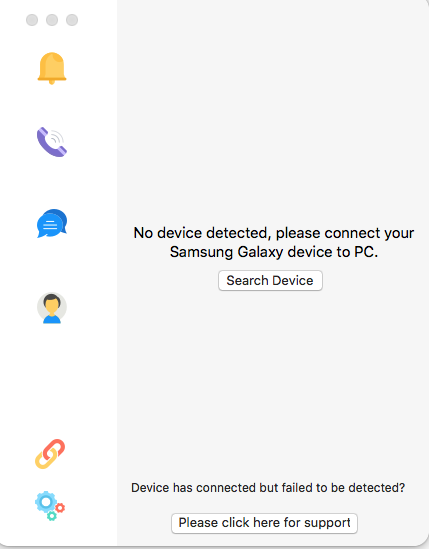429x549 pixels.
Task: Open the messages chat bubbles section
Action: tap(52, 223)
